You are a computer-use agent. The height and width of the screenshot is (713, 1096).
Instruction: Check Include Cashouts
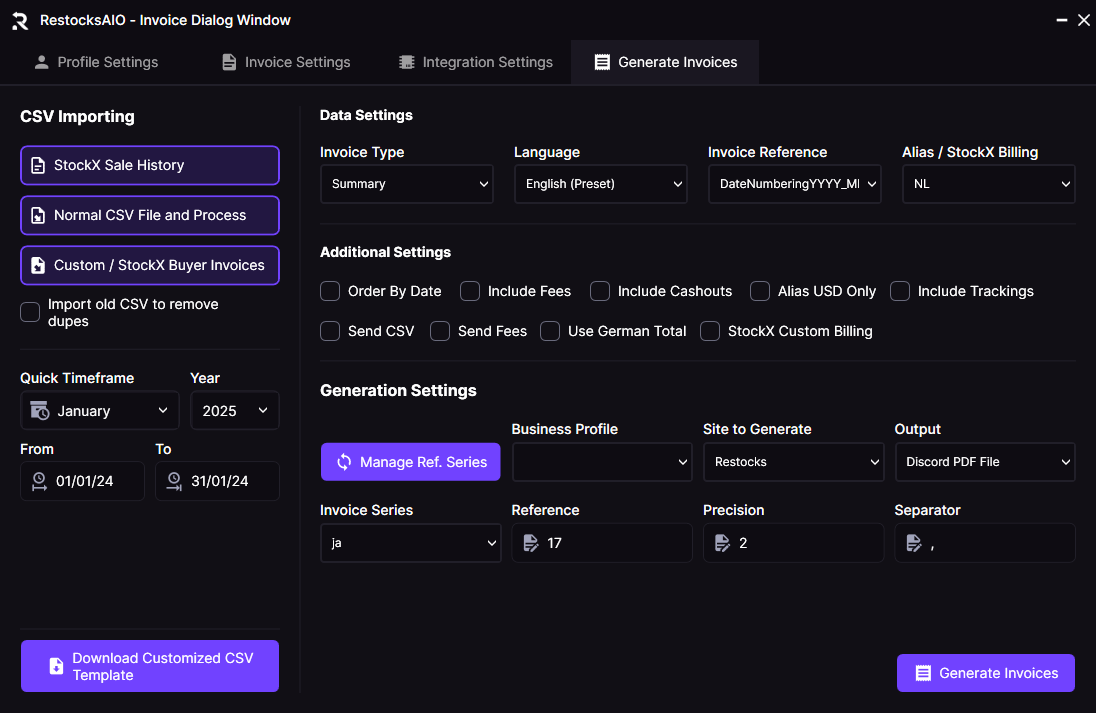click(600, 291)
